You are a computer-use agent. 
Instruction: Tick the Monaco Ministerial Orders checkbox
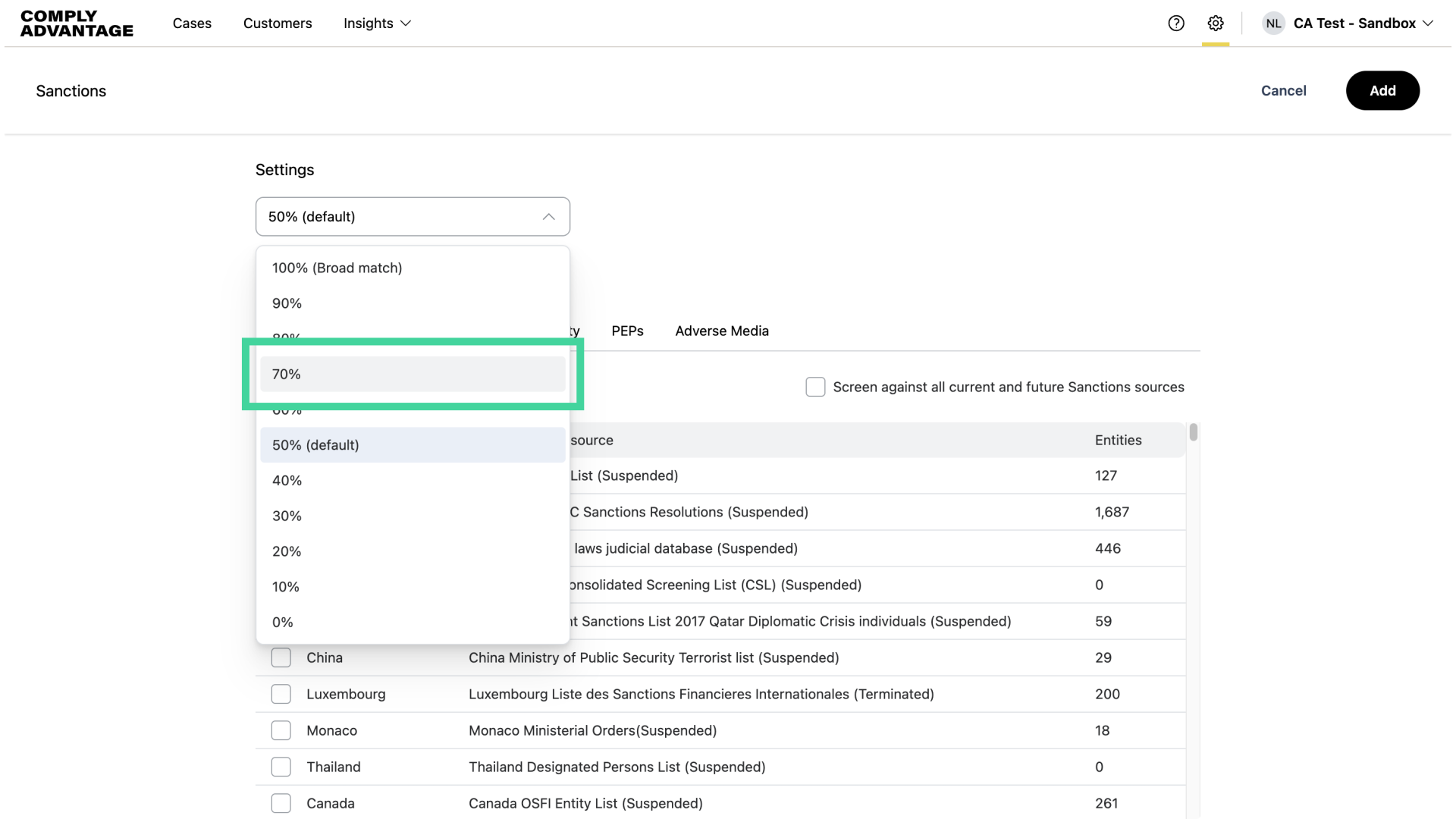pyautogui.click(x=281, y=730)
